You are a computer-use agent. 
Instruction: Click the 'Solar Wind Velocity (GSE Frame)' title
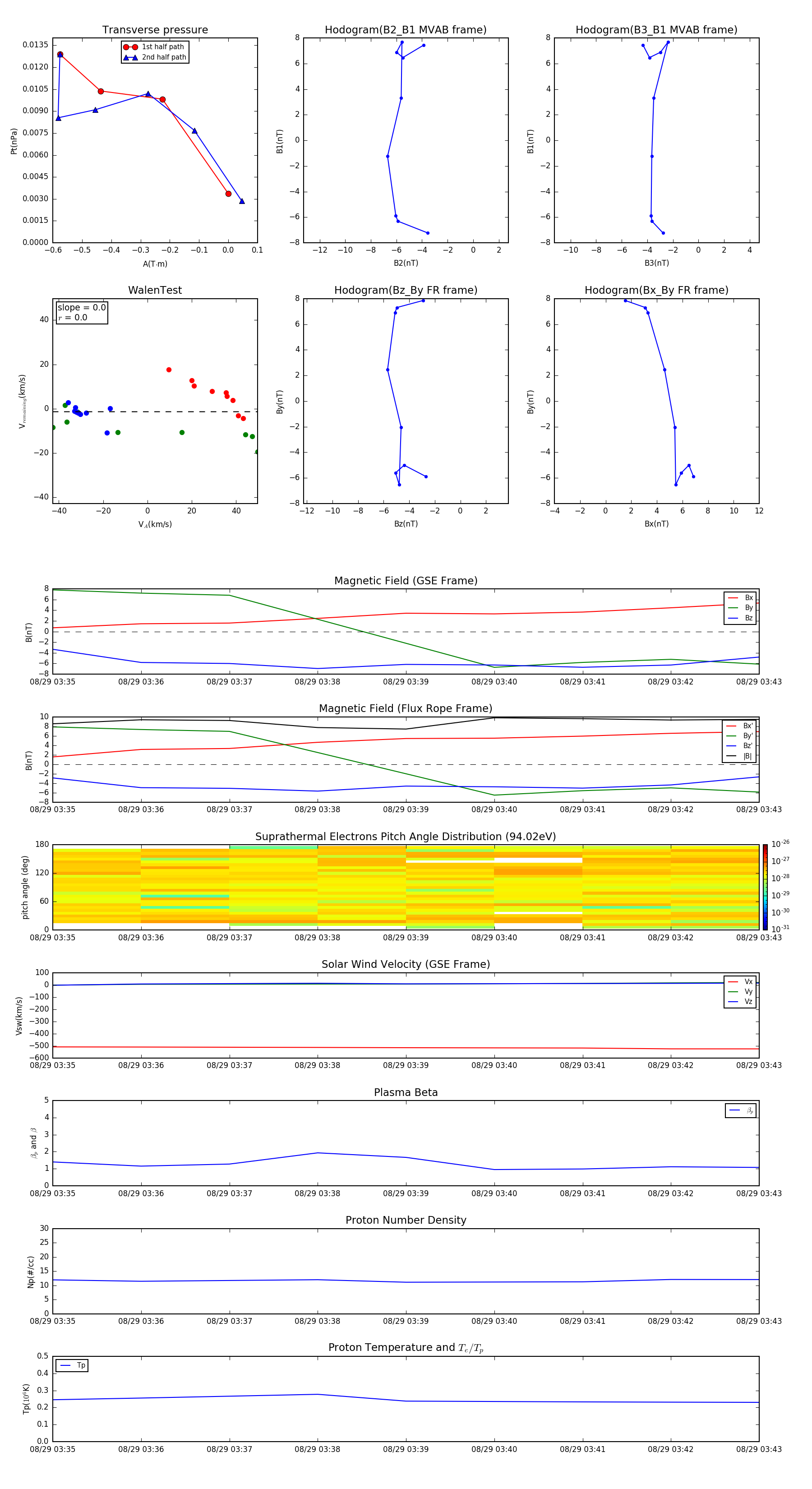(406, 964)
